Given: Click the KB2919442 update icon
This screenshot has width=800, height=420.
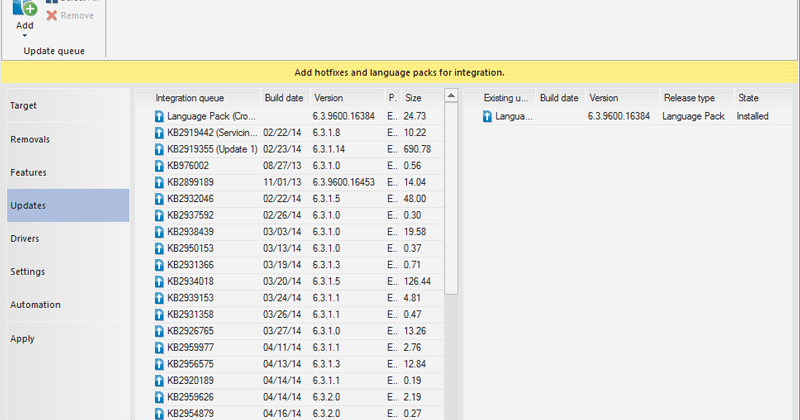Looking at the screenshot, I should (159, 133).
